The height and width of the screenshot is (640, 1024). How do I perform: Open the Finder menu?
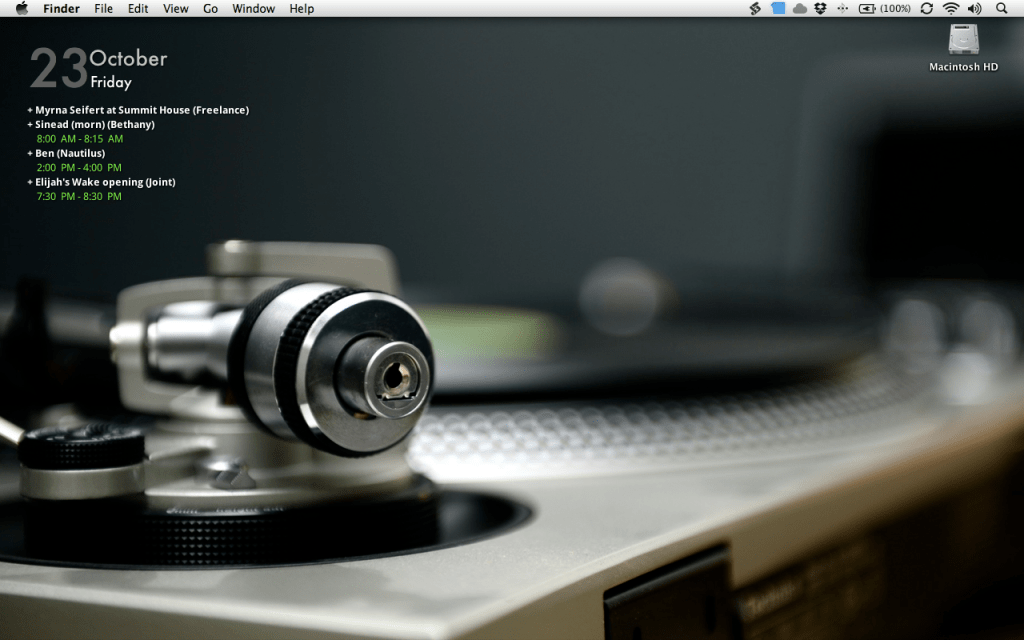[x=61, y=8]
